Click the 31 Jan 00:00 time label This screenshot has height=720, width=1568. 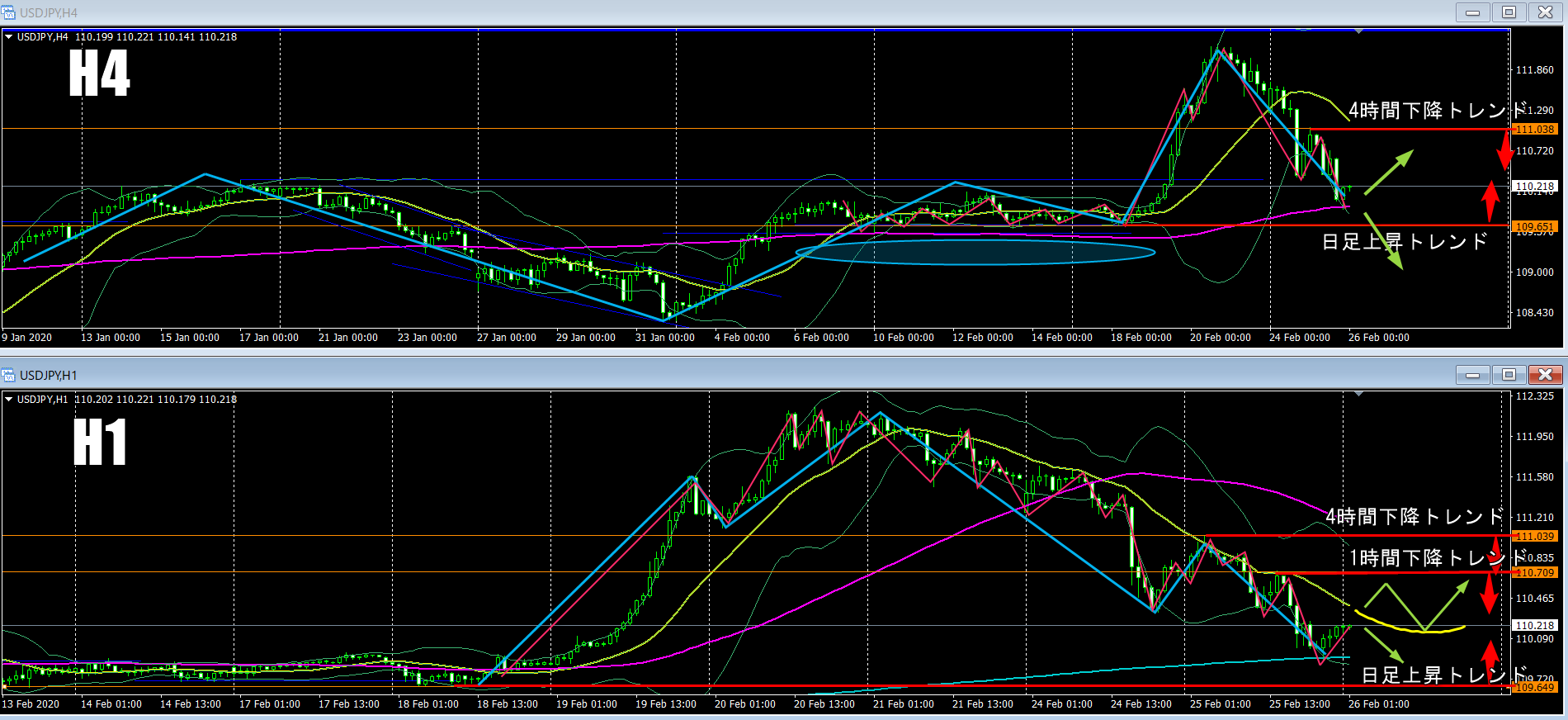pos(665,338)
